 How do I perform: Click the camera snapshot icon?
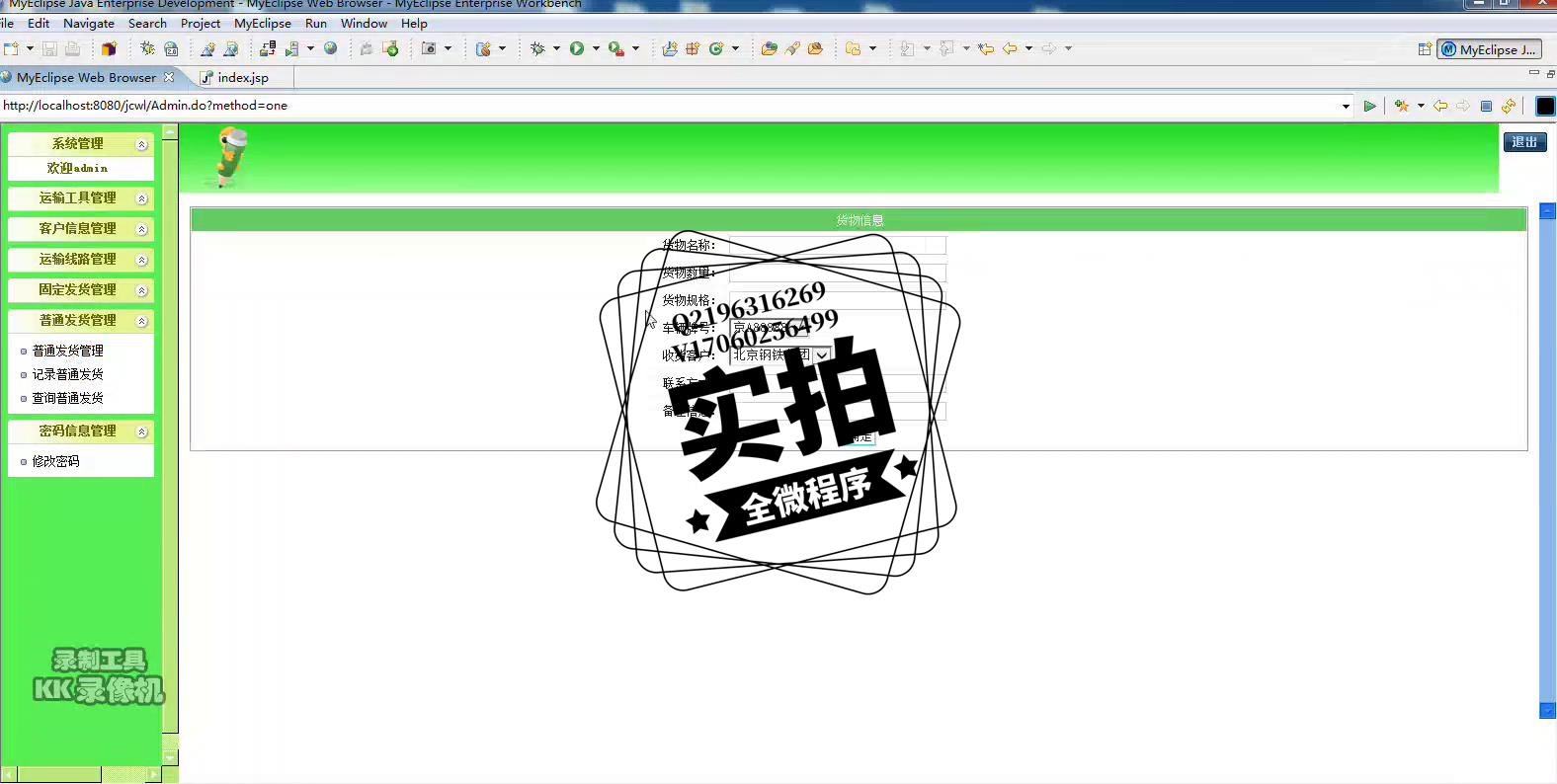click(429, 48)
